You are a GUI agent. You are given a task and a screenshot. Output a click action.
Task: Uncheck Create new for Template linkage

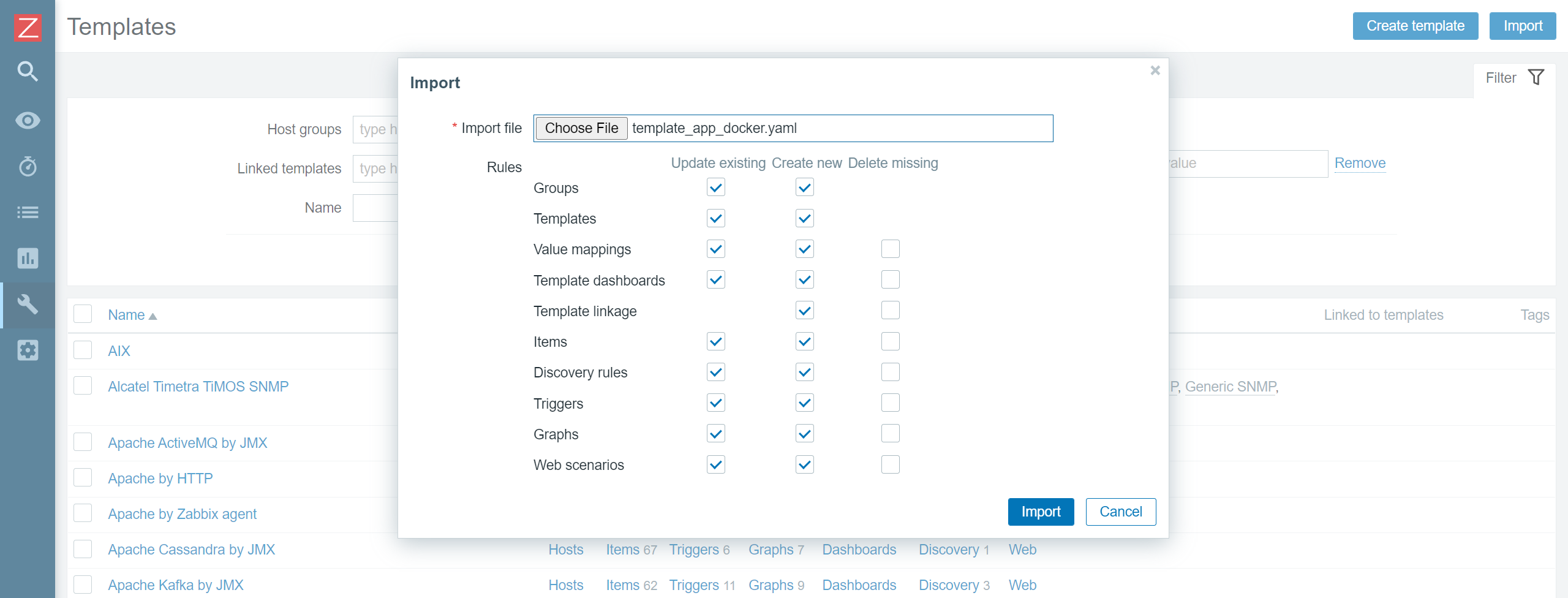[x=805, y=311]
